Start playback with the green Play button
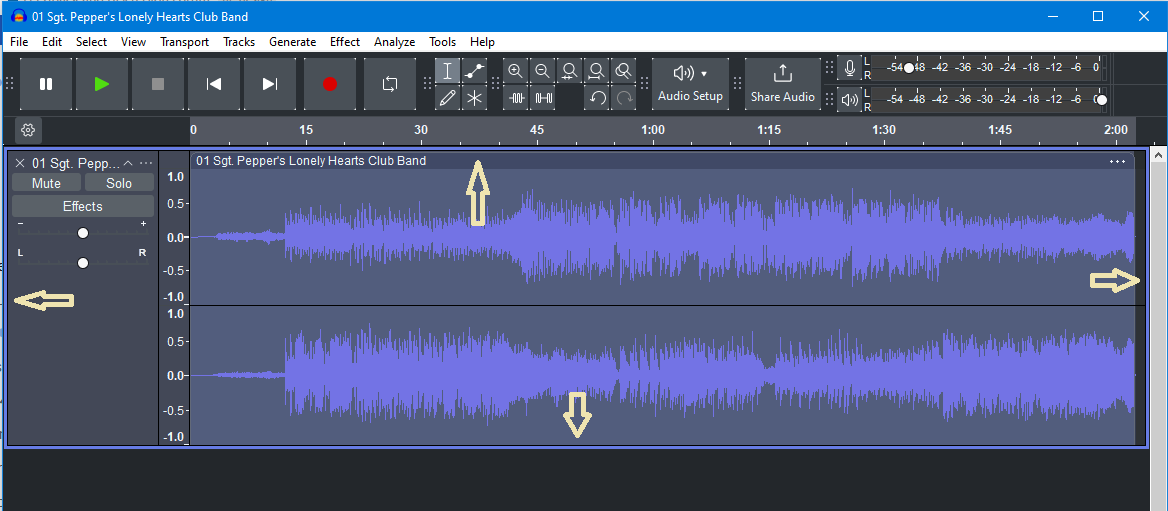 pos(102,84)
